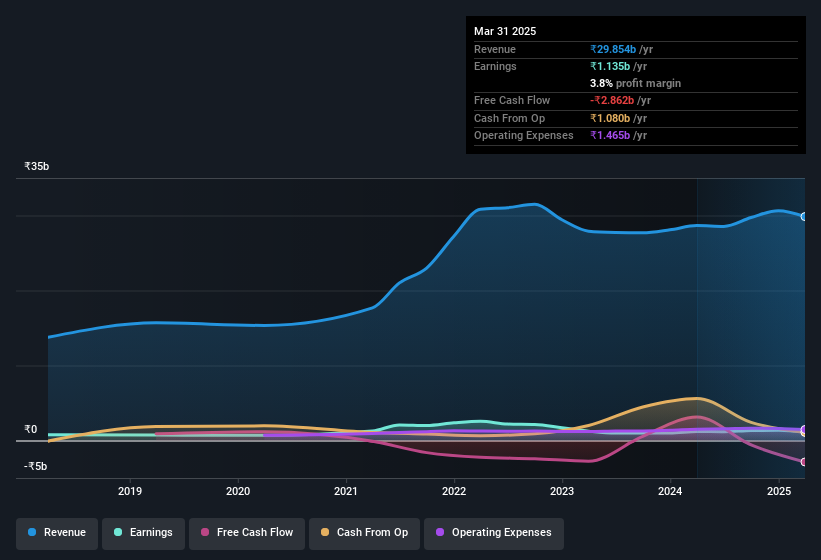Click the Free Cash Flow label in tooltip
The image size is (821, 560).
[512, 100]
